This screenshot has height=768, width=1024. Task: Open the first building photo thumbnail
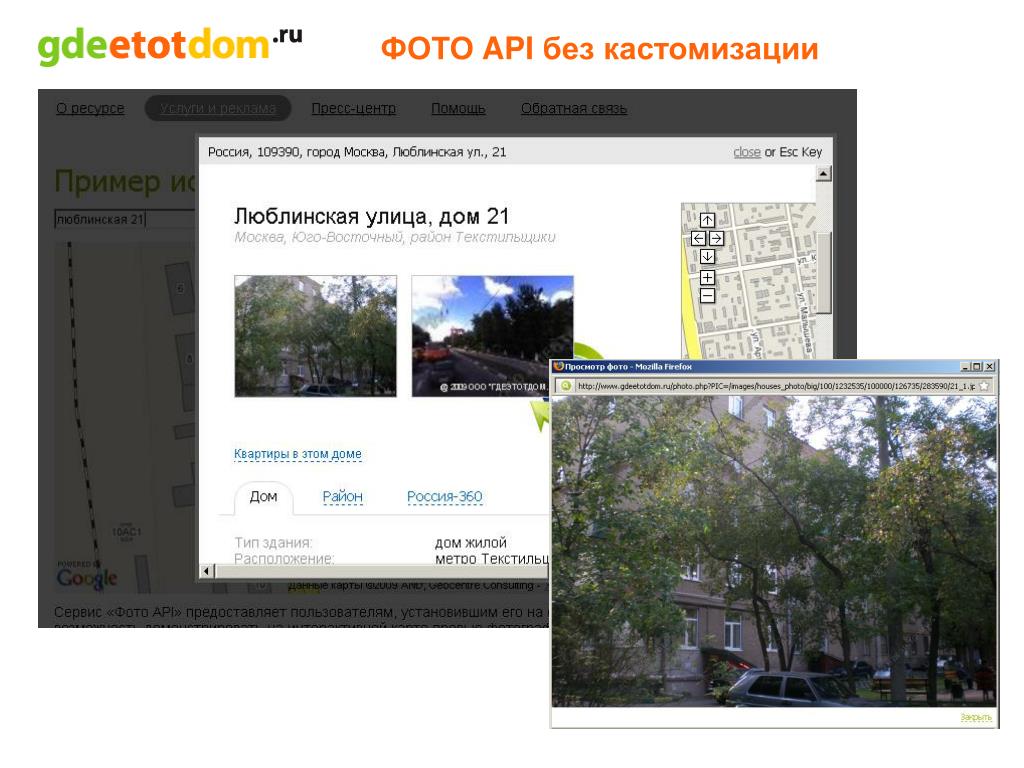point(315,336)
